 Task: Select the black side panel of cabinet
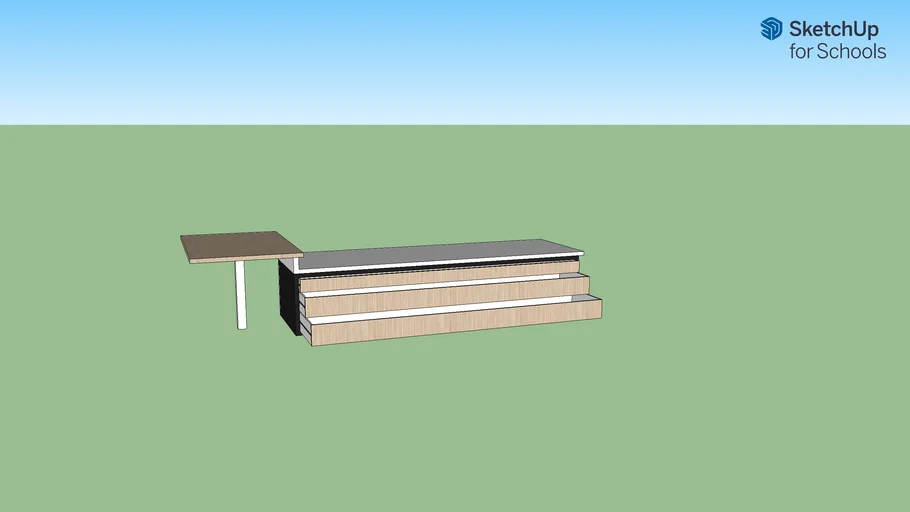pyautogui.click(x=288, y=295)
